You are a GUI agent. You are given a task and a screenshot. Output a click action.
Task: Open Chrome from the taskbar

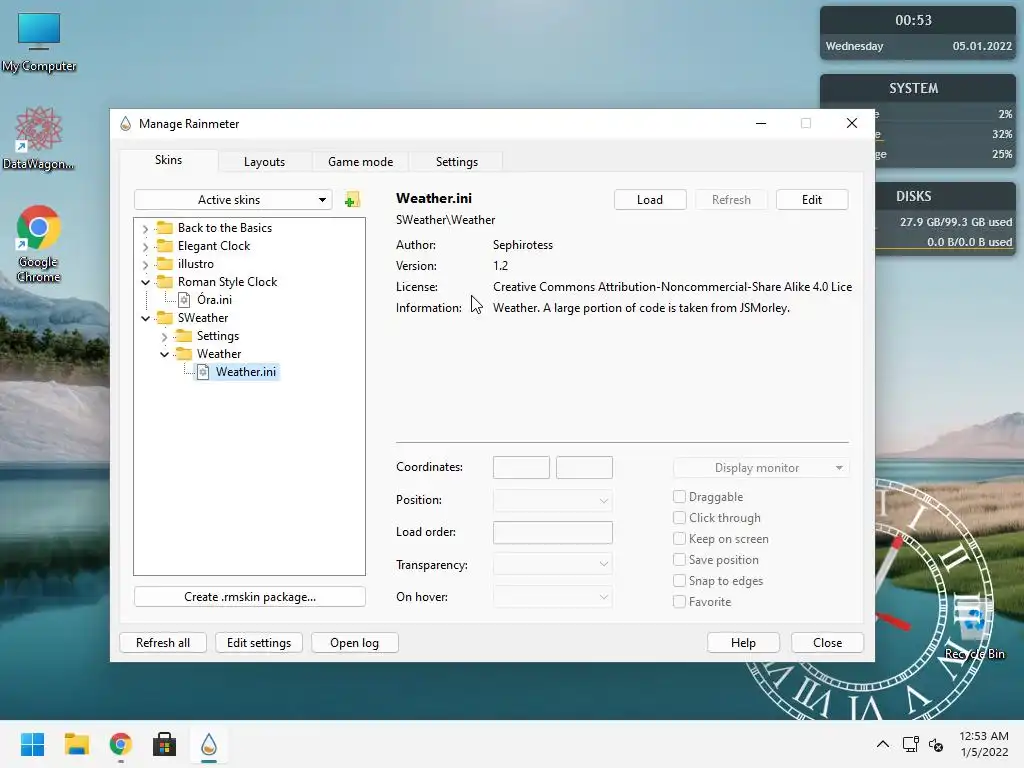(120, 744)
